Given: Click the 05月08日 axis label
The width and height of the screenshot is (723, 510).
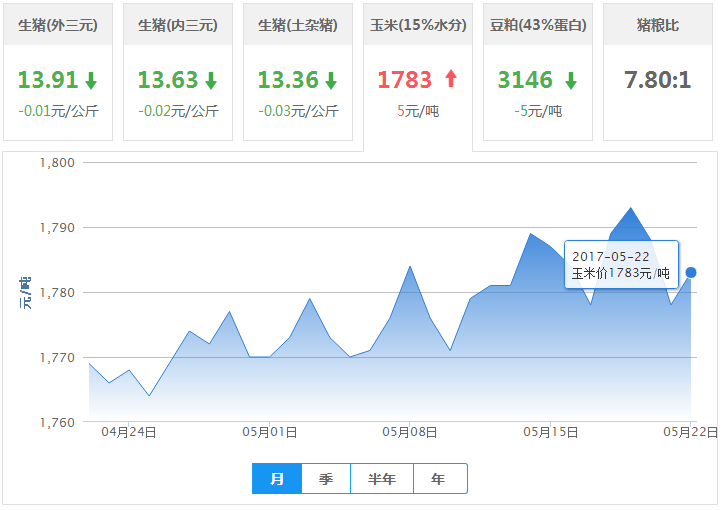Looking at the screenshot, I should [x=410, y=432].
